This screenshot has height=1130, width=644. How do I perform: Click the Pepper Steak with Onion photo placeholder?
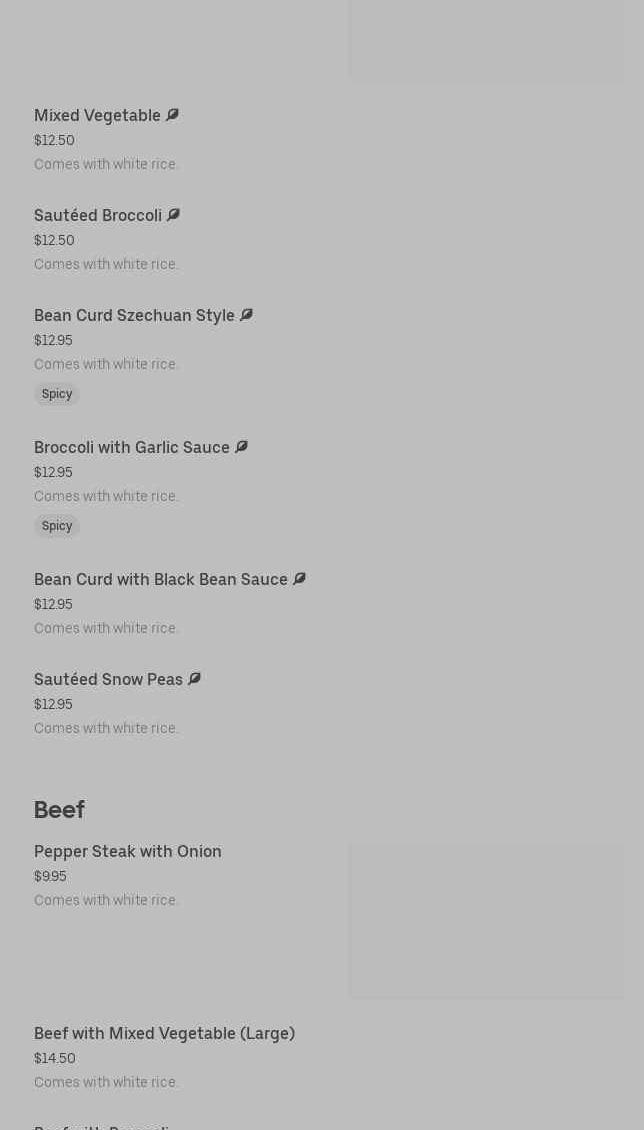coord(486,920)
